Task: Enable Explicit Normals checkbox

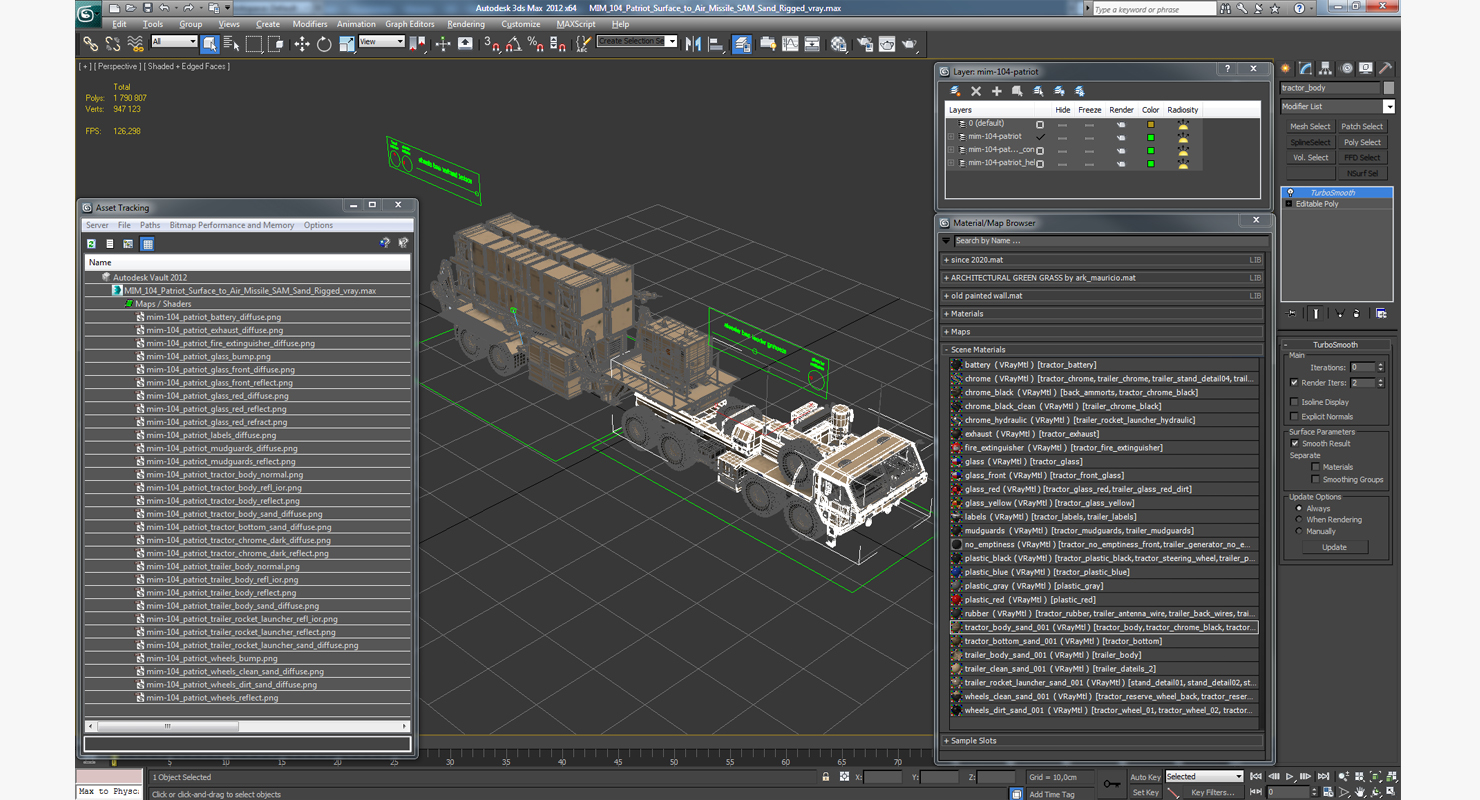Action: coord(1295,416)
